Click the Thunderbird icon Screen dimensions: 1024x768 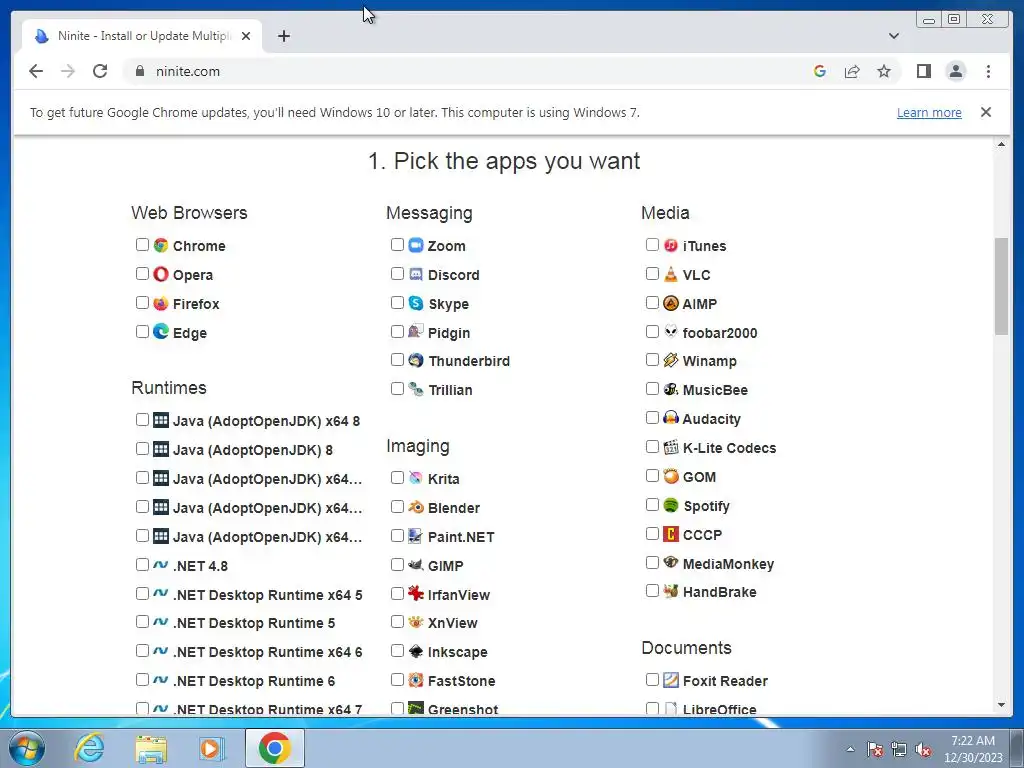tap(416, 360)
